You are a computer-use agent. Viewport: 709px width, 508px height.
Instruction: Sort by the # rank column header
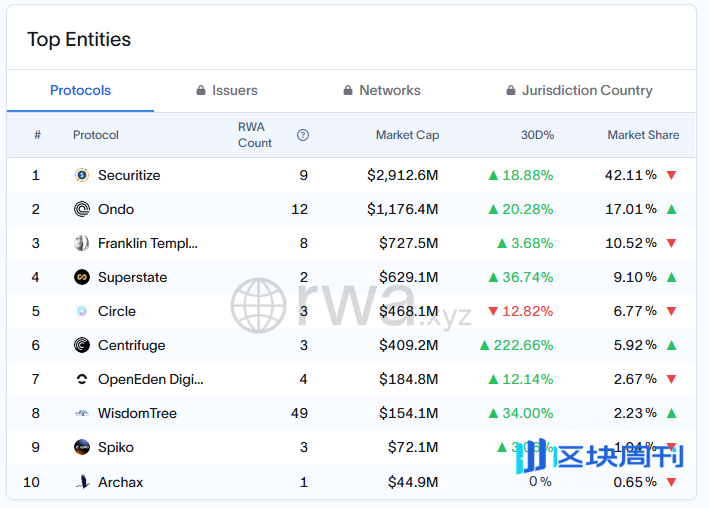point(38,135)
